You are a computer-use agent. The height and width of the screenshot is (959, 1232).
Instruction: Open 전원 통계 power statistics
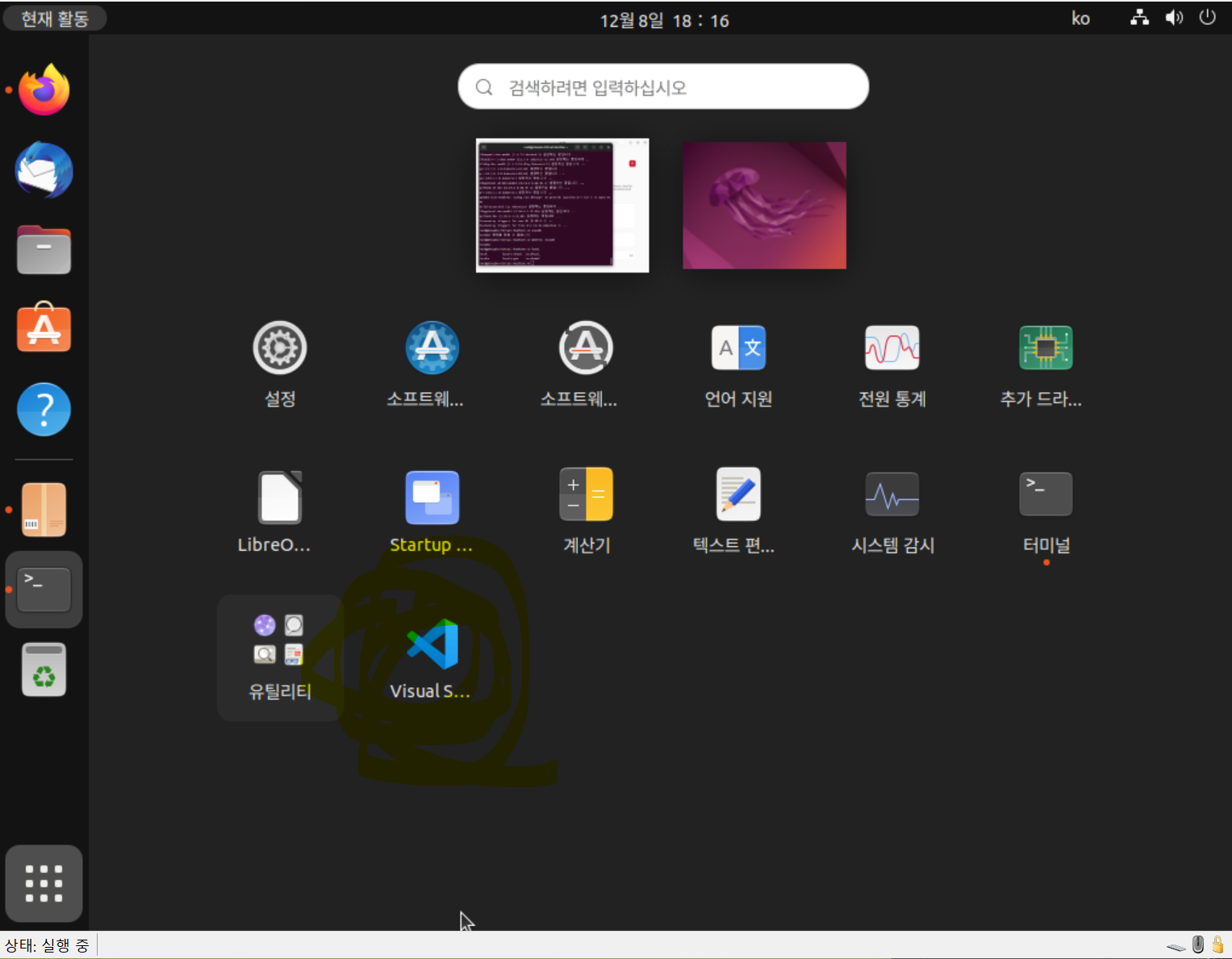click(892, 364)
